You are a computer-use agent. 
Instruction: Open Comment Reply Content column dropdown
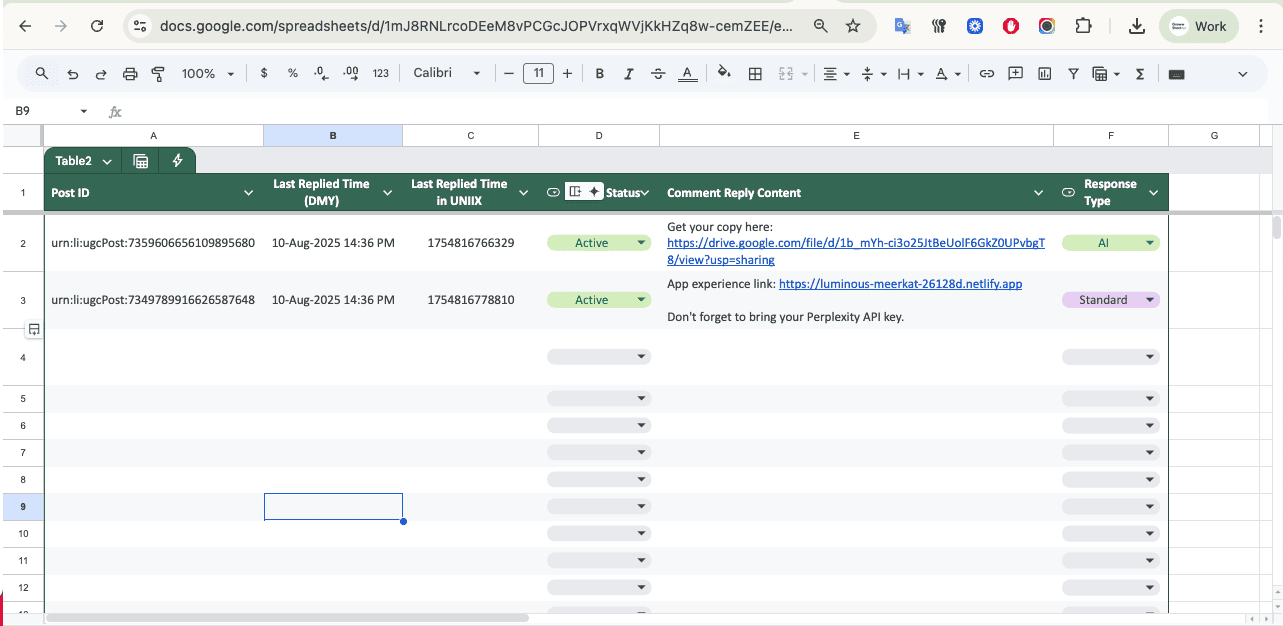click(x=1040, y=193)
